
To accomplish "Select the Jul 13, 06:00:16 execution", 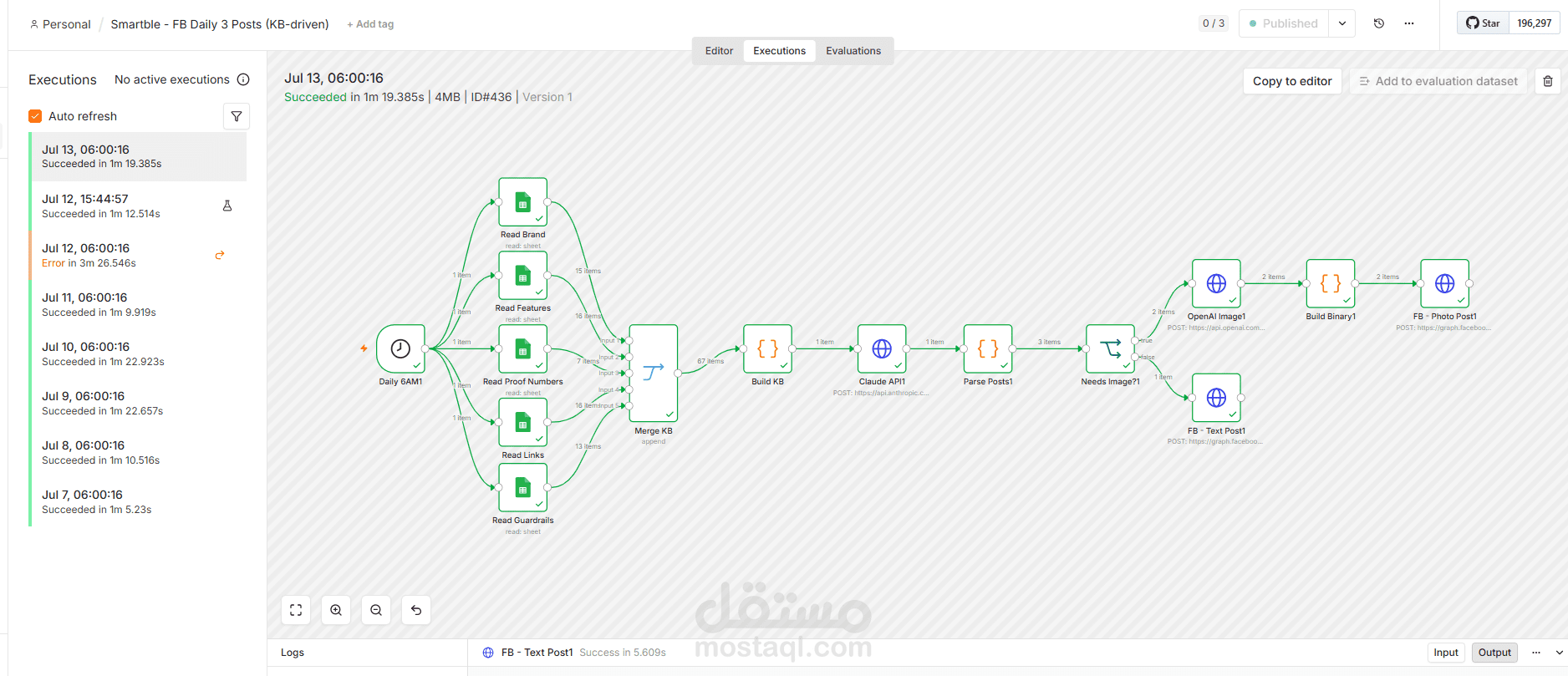I will pyautogui.click(x=138, y=156).
